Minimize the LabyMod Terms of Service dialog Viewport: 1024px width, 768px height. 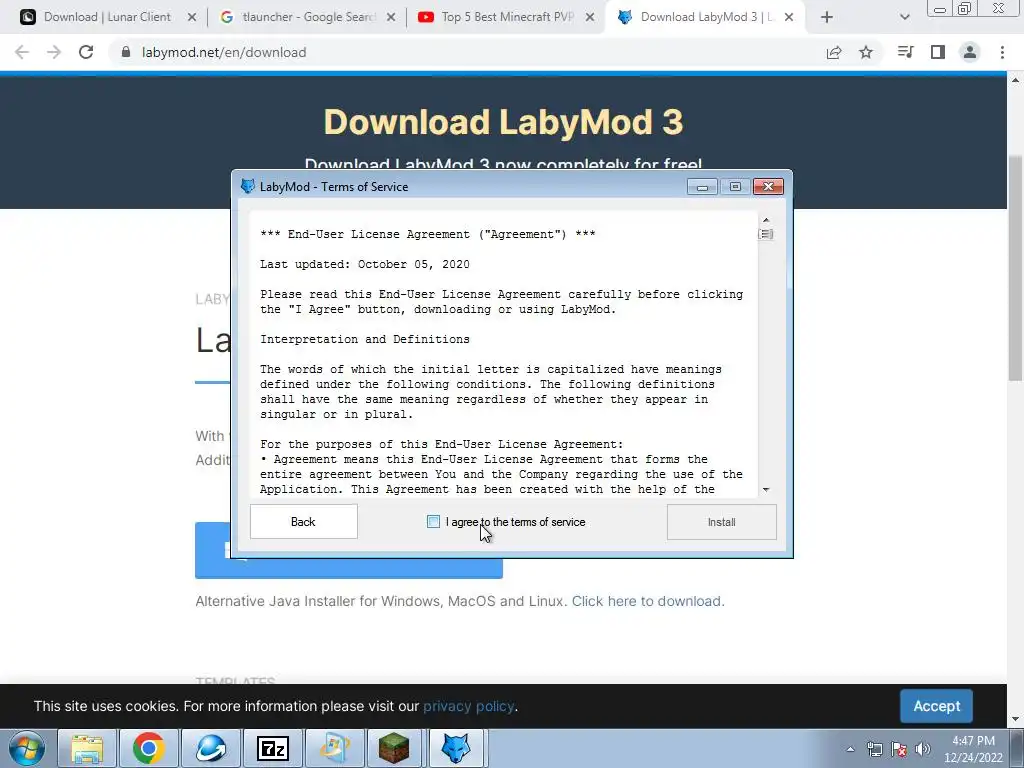click(702, 187)
